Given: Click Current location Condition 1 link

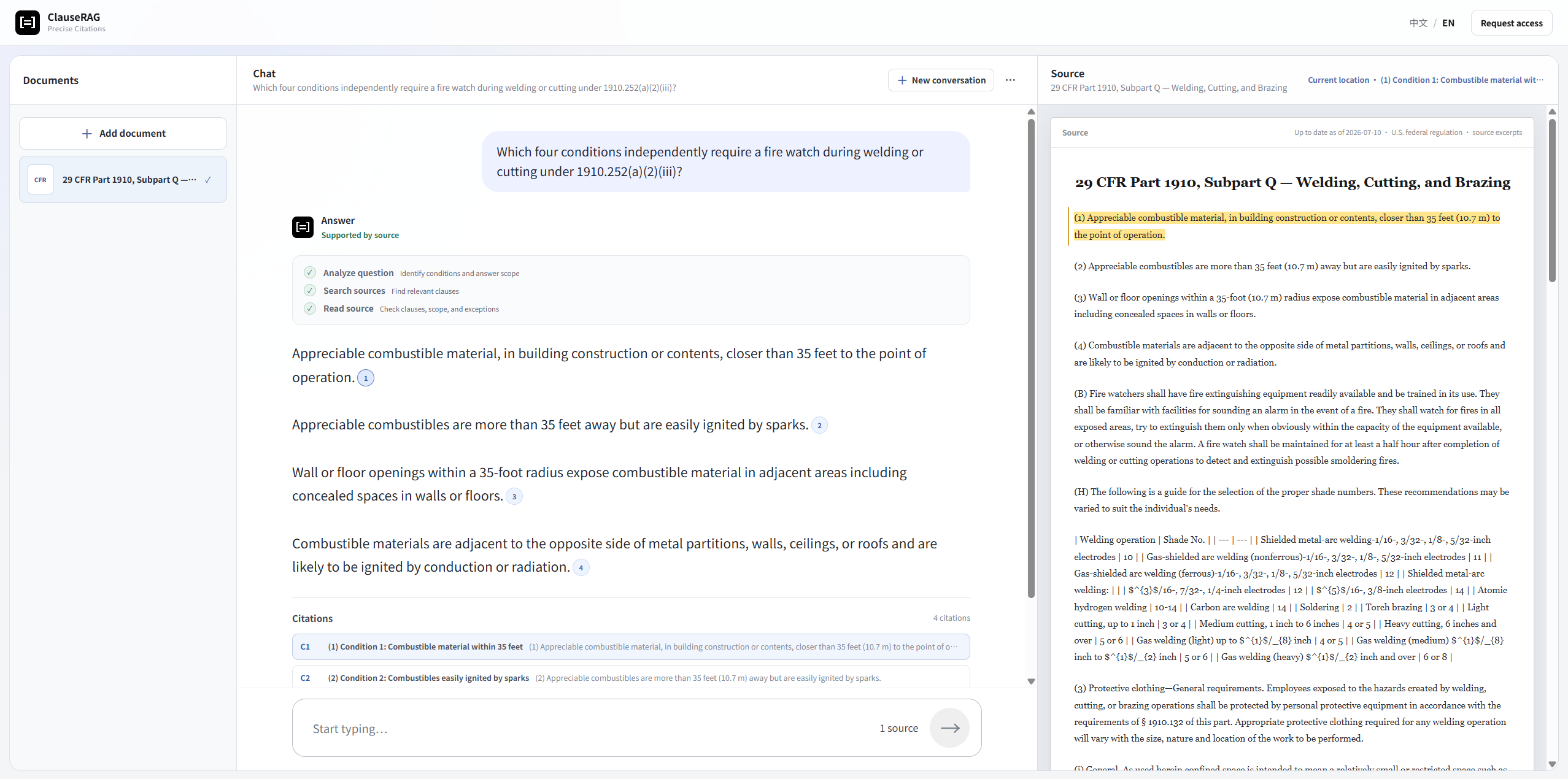Looking at the screenshot, I should (x=1425, y=80).
